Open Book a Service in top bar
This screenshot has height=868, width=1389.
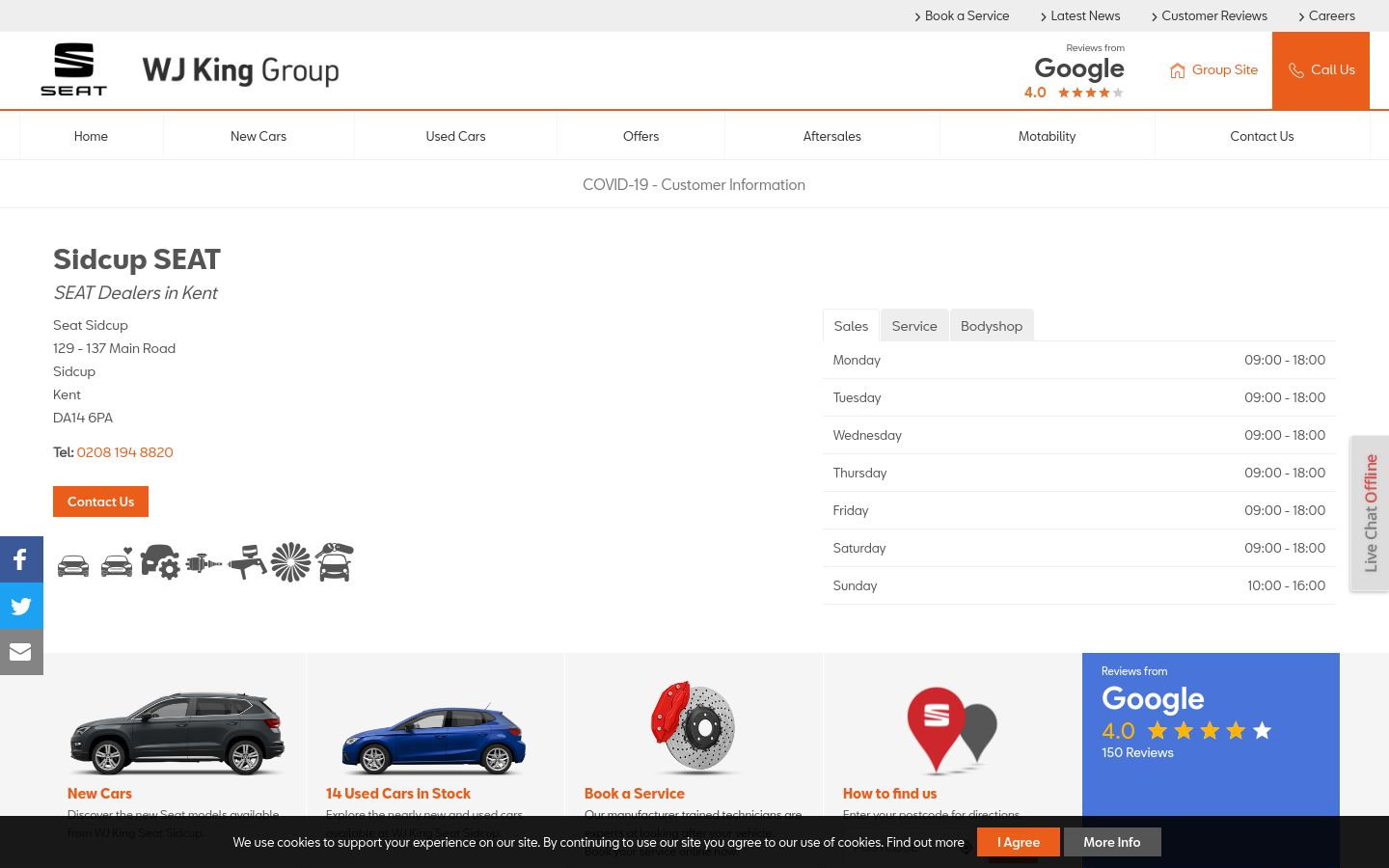962,15
